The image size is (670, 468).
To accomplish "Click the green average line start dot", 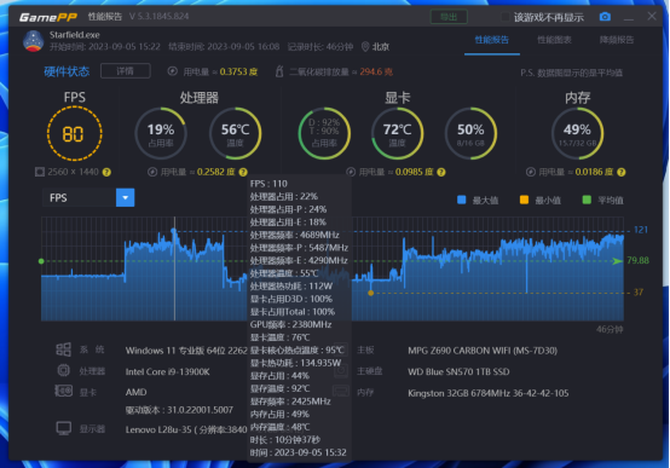I will (41, 261).
